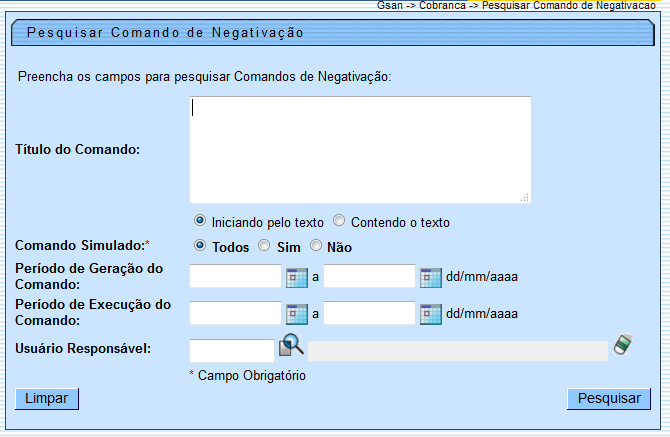Viewport: 670px width, 437px height.
Task: Focus the Título do Comando text area
Action: coord(360,150)
